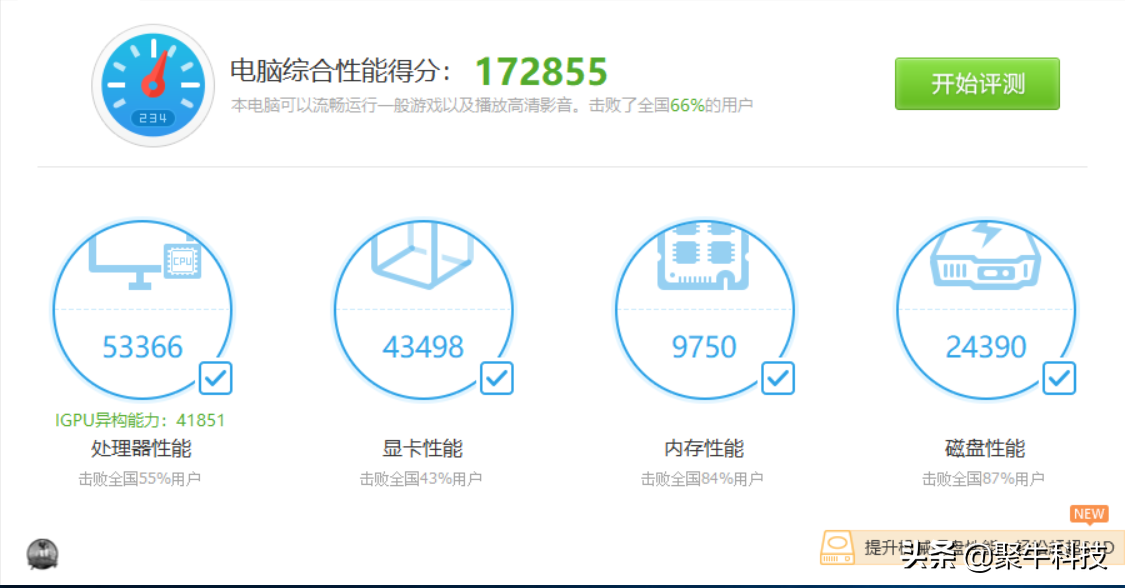
Task: Open the 提升扫描磁盘性能 promo banner
Action: coord(971,548)
